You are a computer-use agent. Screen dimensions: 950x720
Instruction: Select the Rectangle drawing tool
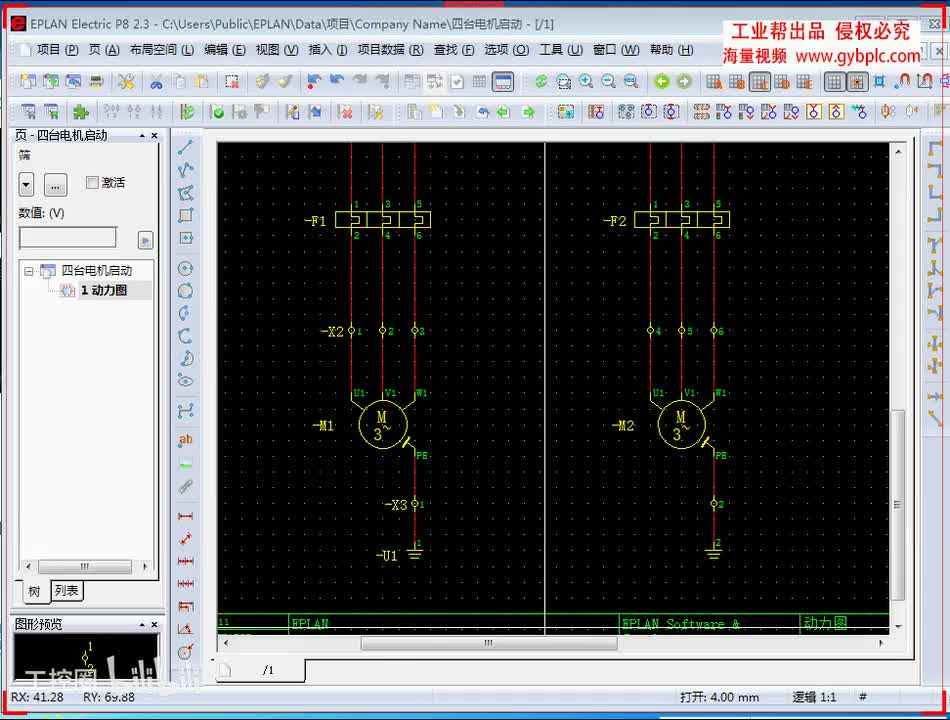point(185,215)
